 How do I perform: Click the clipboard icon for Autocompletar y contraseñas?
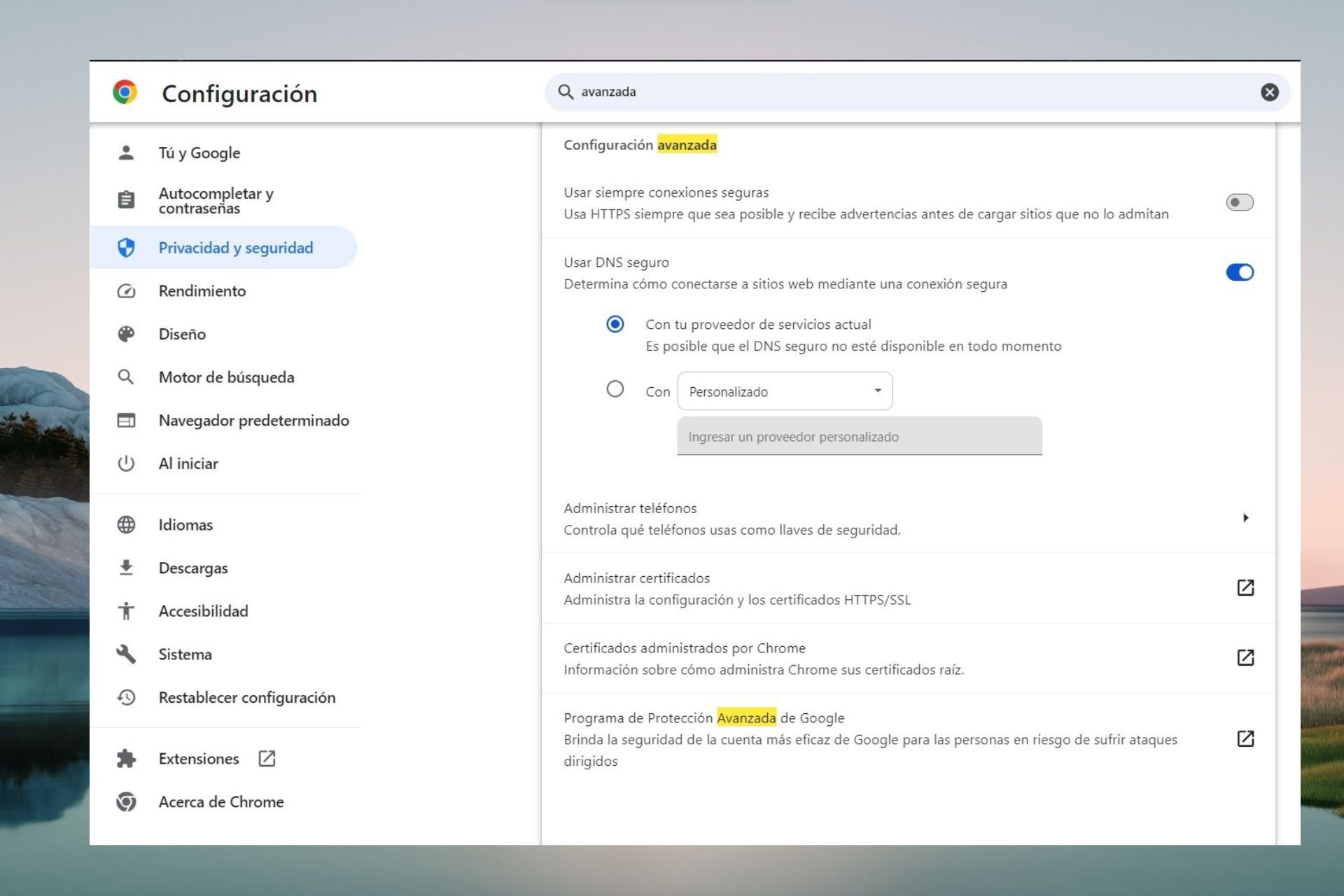[126, 200]
